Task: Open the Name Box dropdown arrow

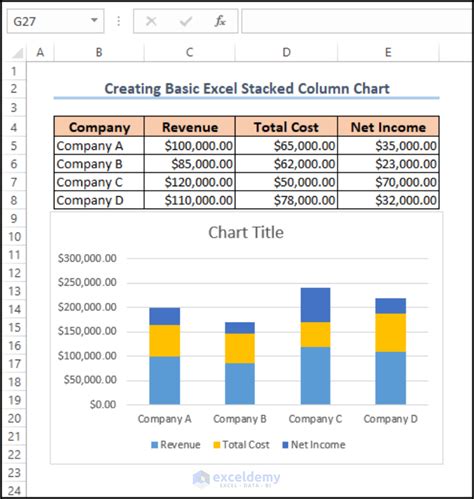Action: tap(94, 21)
